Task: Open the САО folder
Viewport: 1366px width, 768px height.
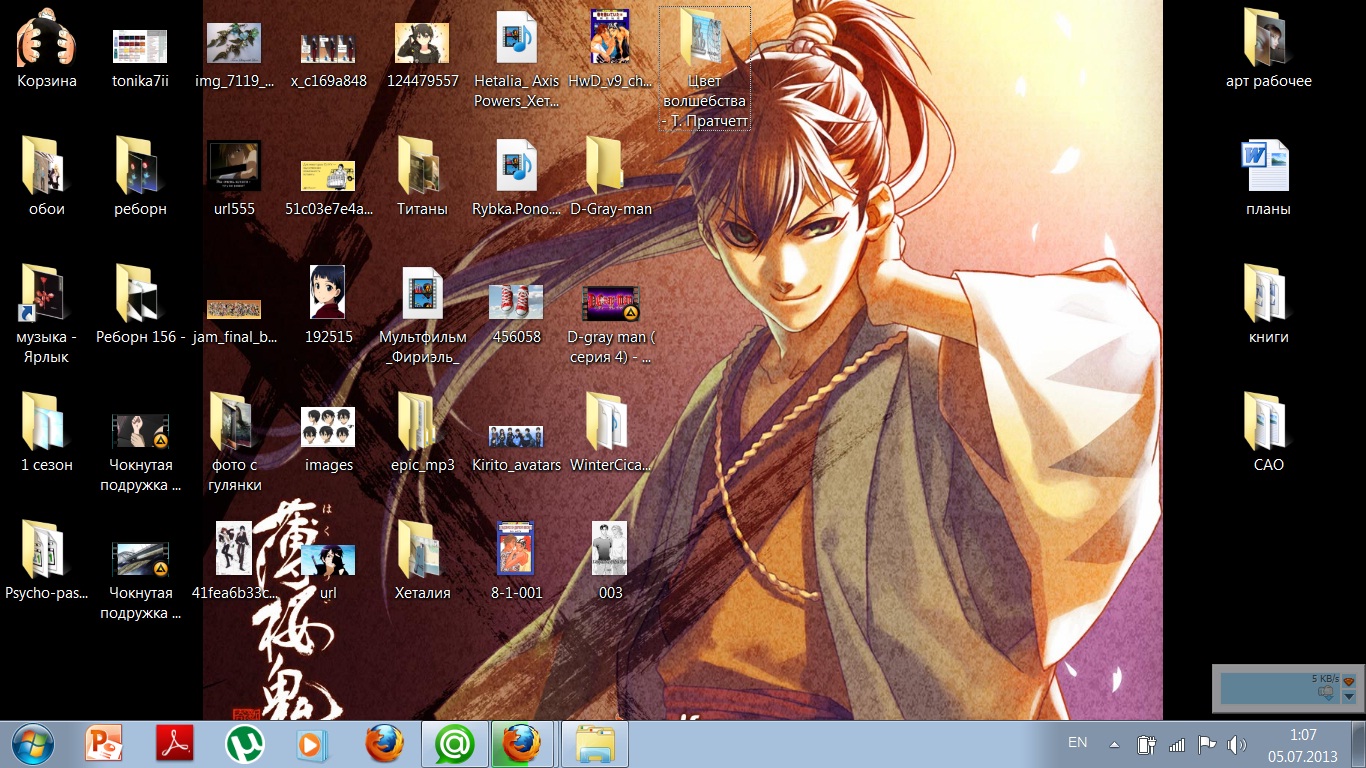Action: pos(1268,434)
